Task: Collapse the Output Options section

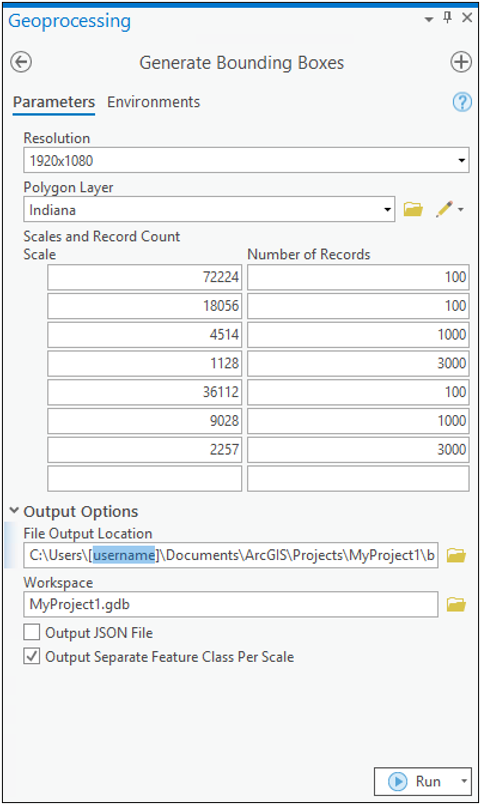Action: pos(14,511)
